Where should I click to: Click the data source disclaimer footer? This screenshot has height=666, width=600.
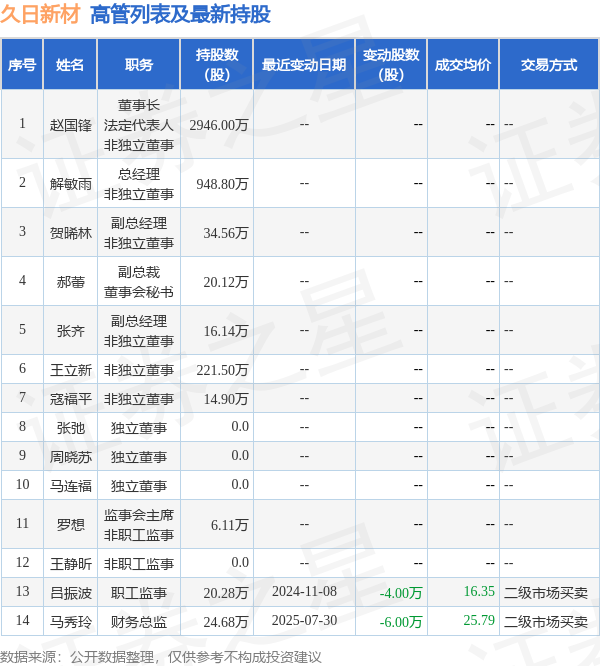(x=161, y=657)
